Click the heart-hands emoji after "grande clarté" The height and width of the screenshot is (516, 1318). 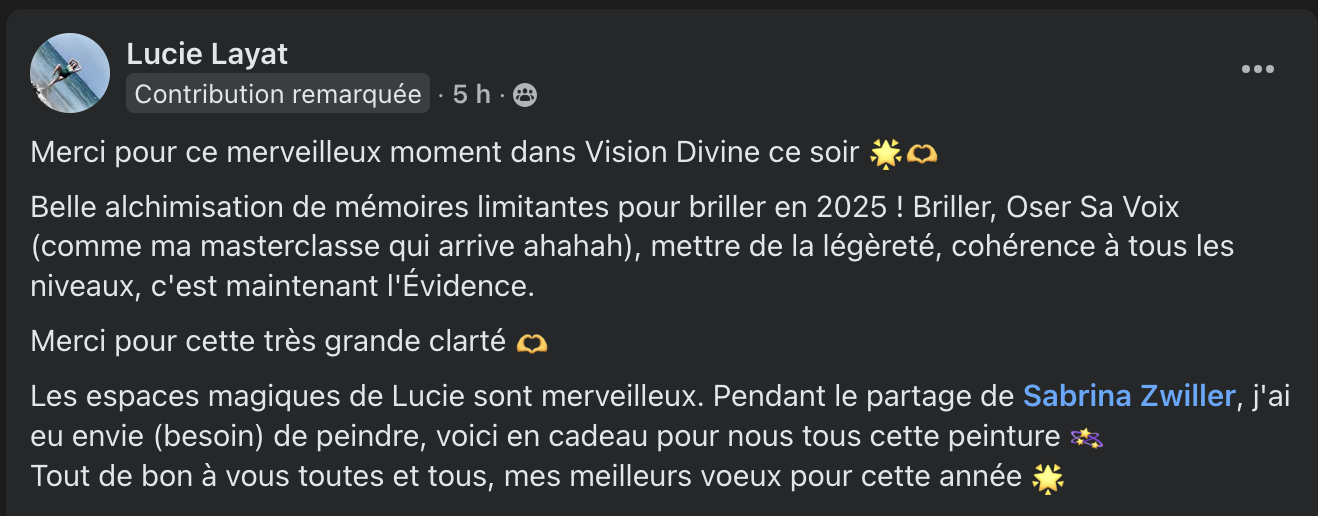(x=532, y=342)
